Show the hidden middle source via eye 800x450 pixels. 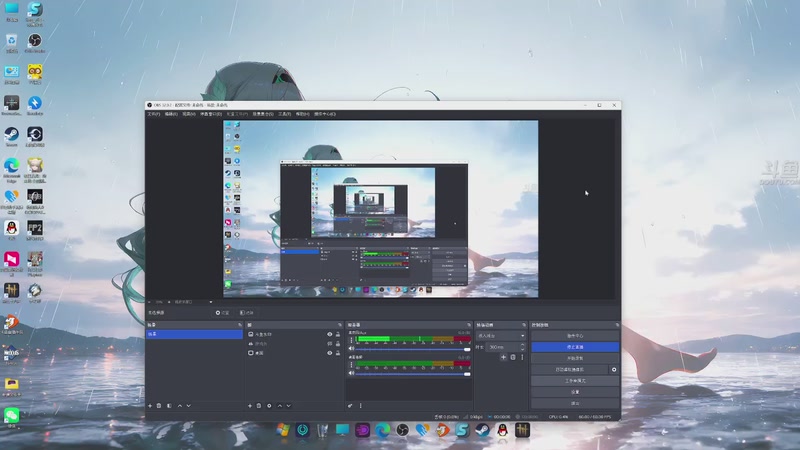click(x=330, y=343)
